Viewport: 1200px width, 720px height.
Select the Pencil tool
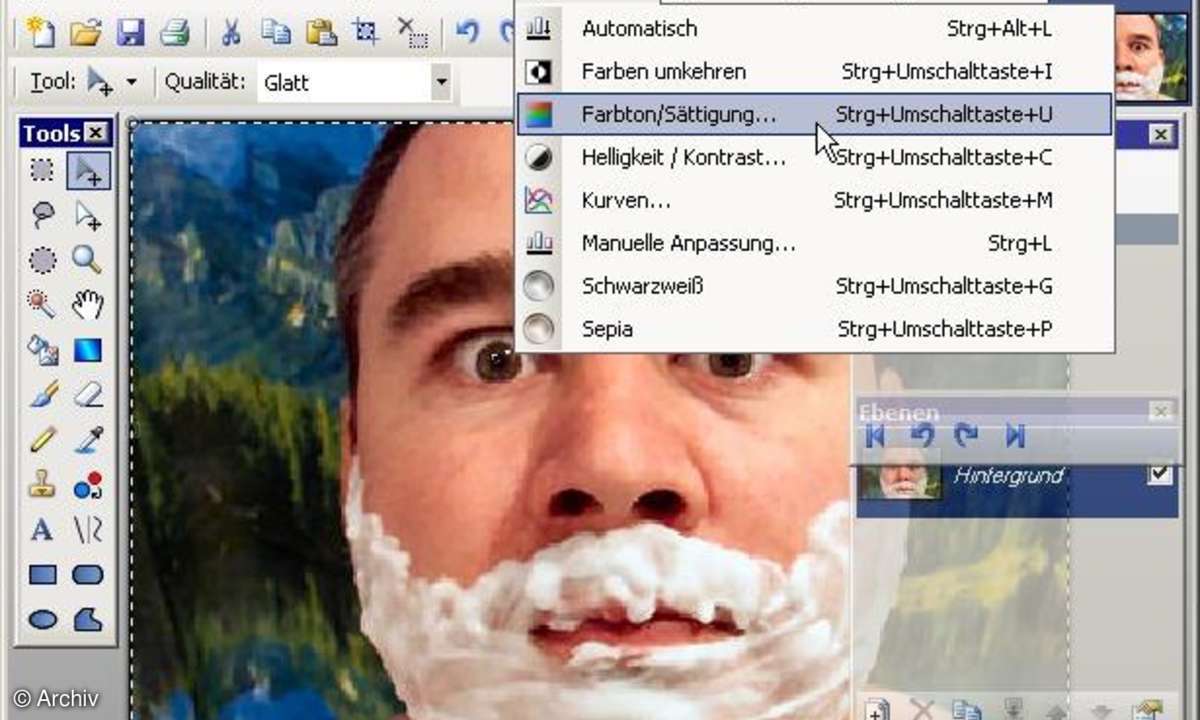click(42, 440)
